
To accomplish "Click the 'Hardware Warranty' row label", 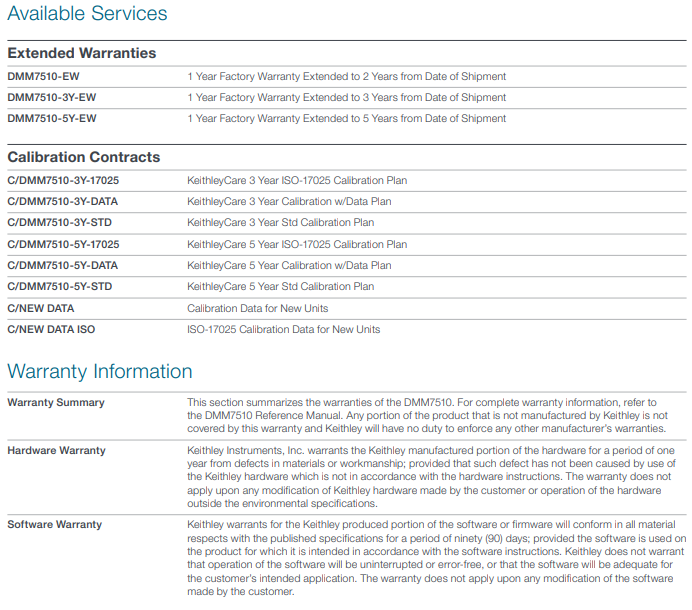I will point(56,451).
